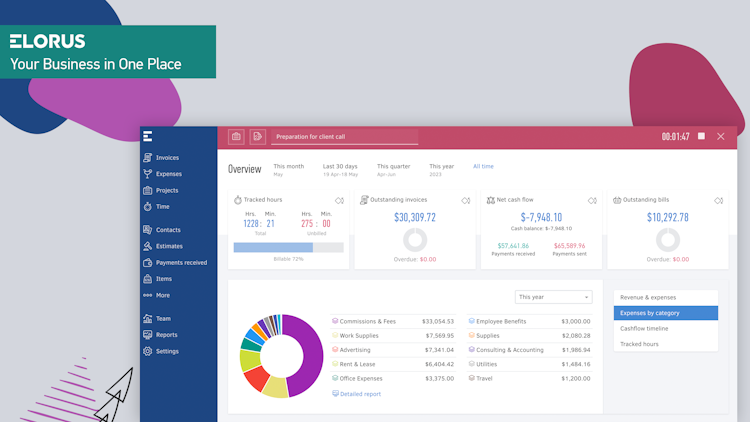
Task: Click the Outstanding bills donut chart
Action: [x=668, y=240]
